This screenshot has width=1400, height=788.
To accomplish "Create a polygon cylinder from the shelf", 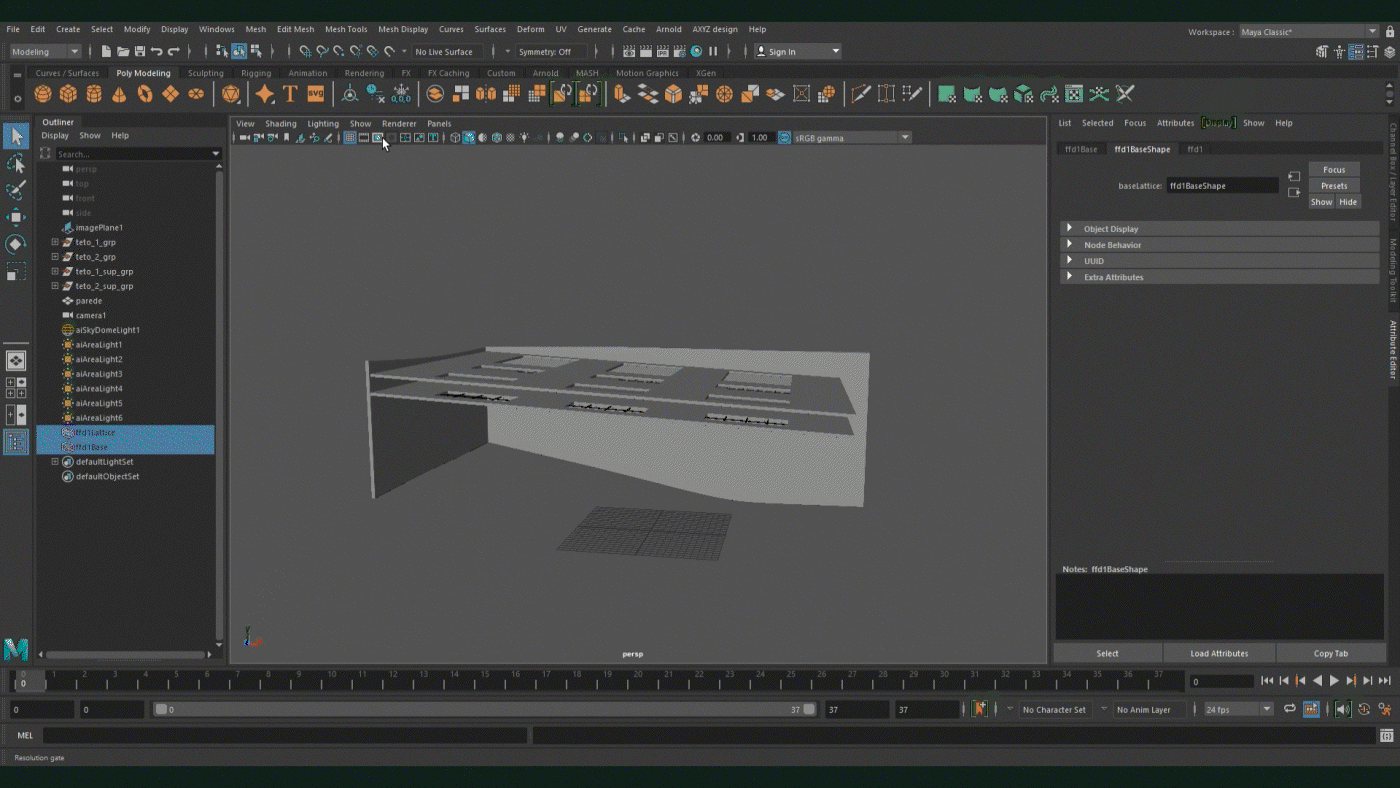I will pyautogui.click(x=94, y=94).
